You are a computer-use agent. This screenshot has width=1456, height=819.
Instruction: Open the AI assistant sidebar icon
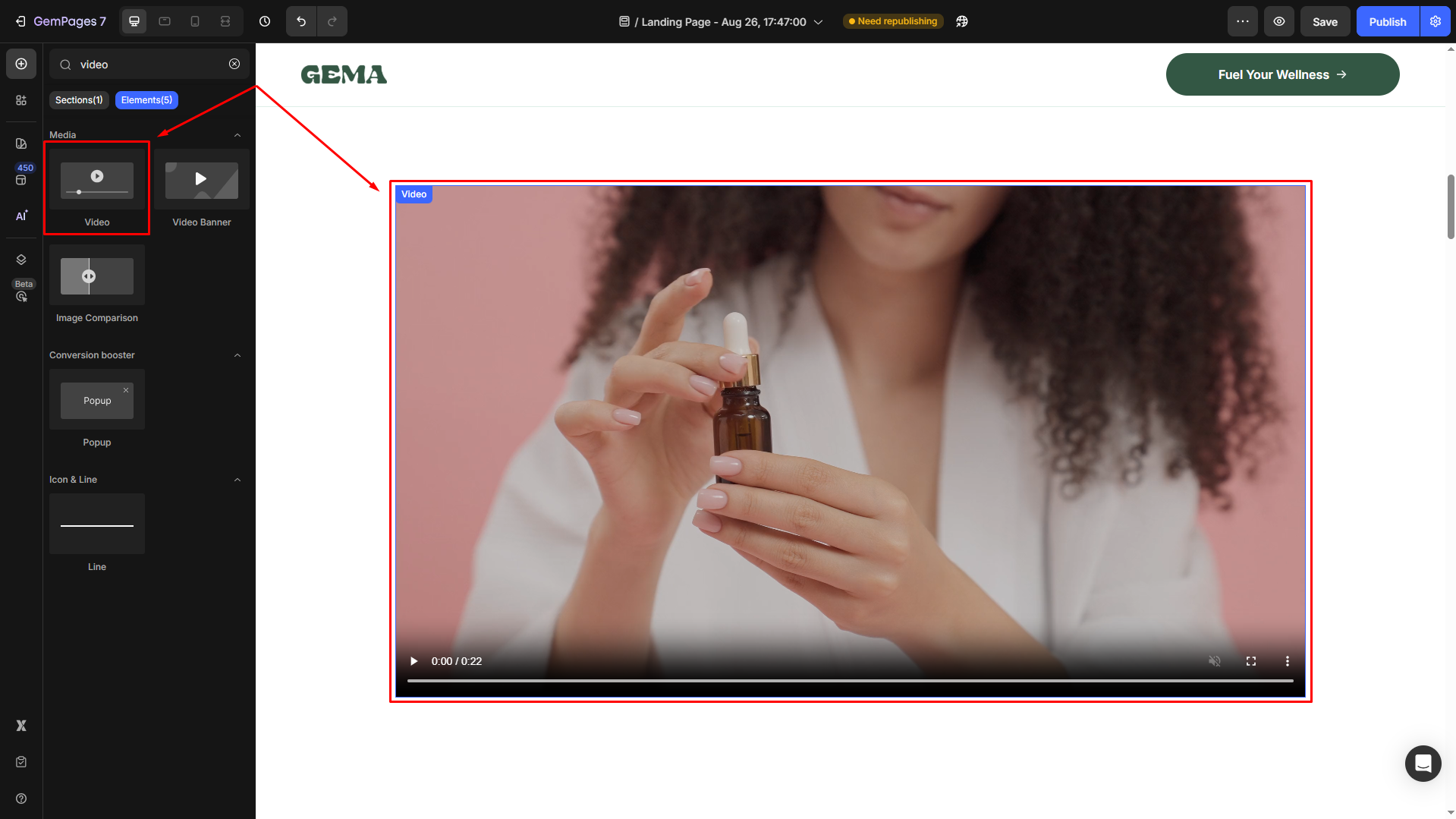pos(21,216)
